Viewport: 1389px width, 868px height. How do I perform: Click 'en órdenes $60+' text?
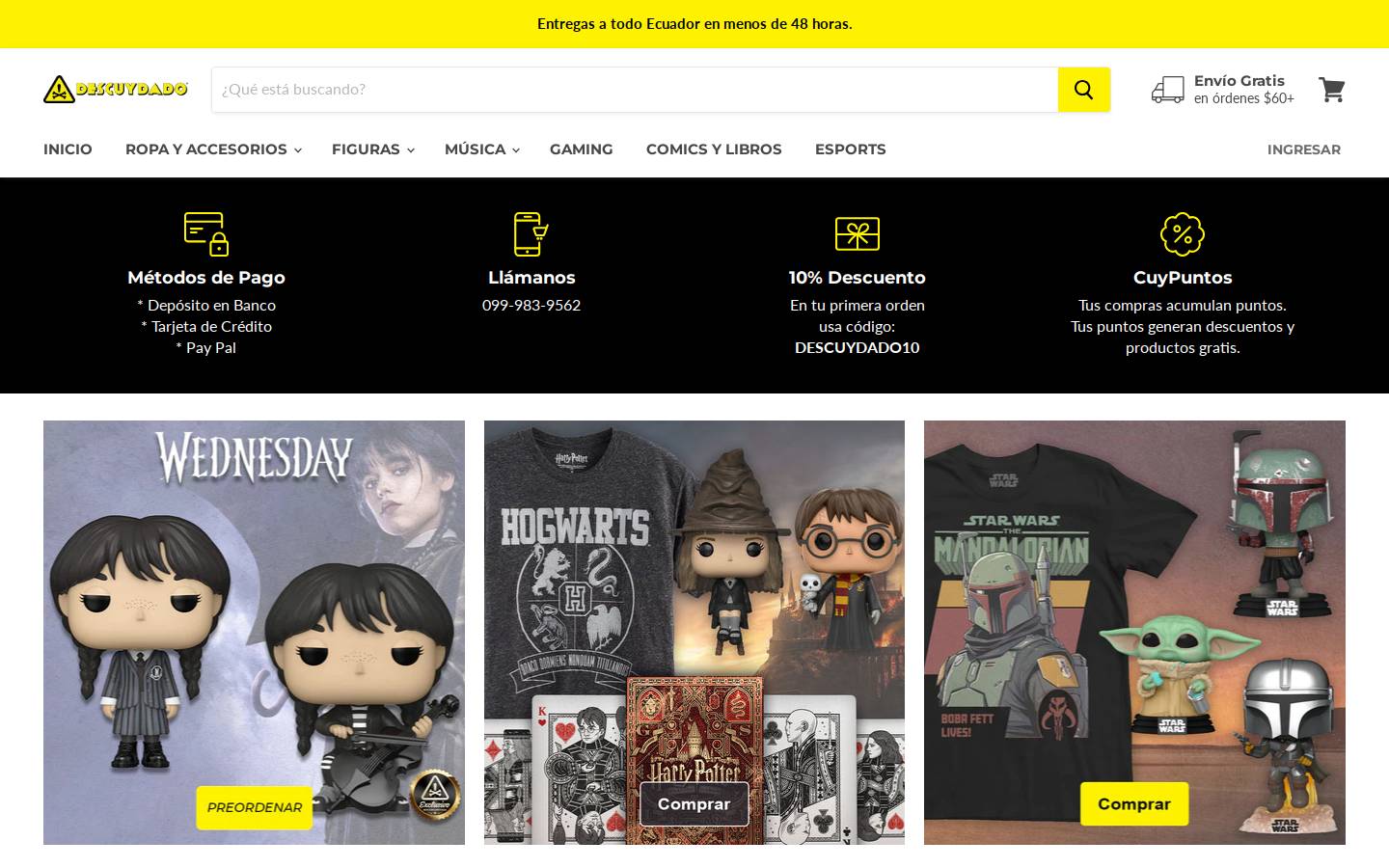[x=1244, y=98]
